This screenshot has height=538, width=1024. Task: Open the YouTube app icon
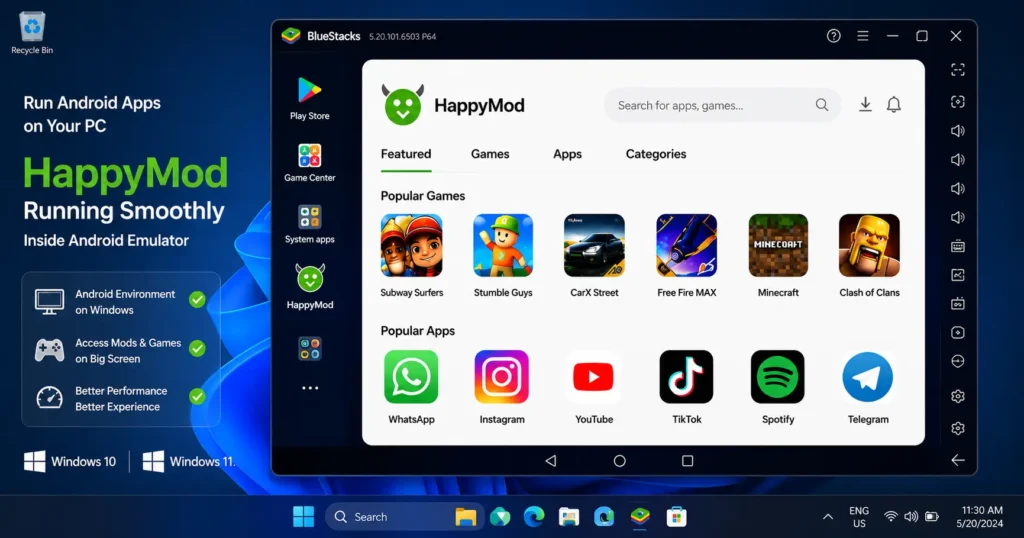[x=593, y=377]
